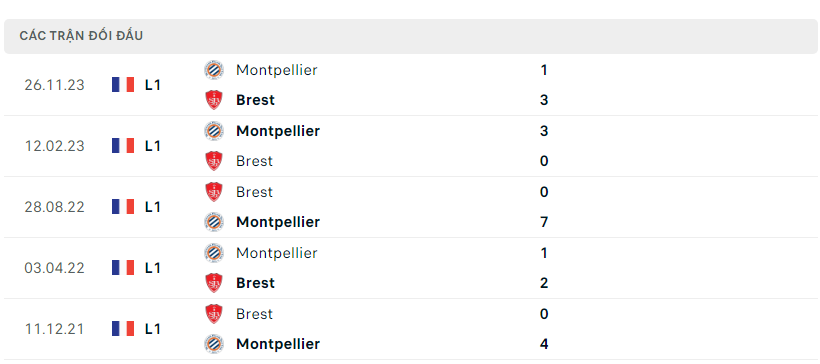Open Brest team name in 03.04.22 match
The width and height of the screenshot is (820, 364).
point(255,283)
